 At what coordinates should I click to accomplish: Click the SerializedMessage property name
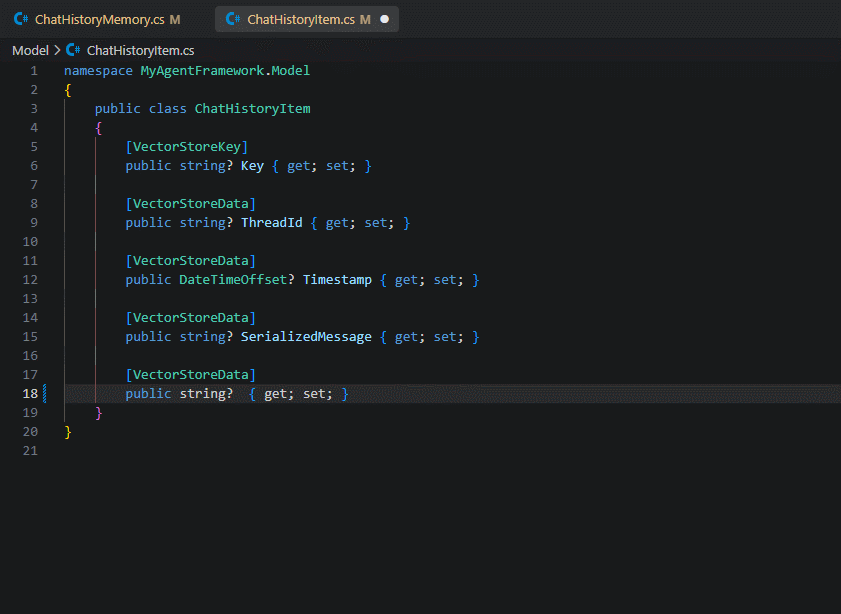coord(306,337)
